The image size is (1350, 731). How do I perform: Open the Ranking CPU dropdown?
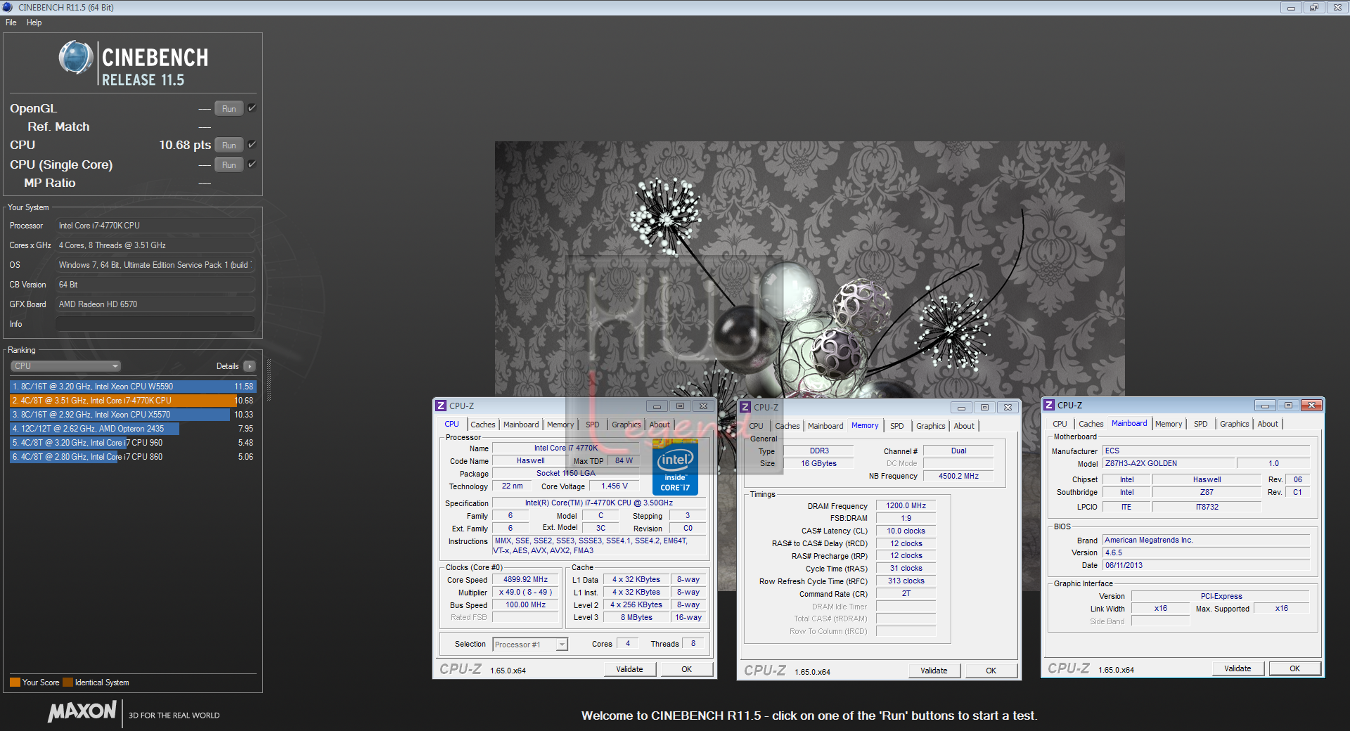65,366
